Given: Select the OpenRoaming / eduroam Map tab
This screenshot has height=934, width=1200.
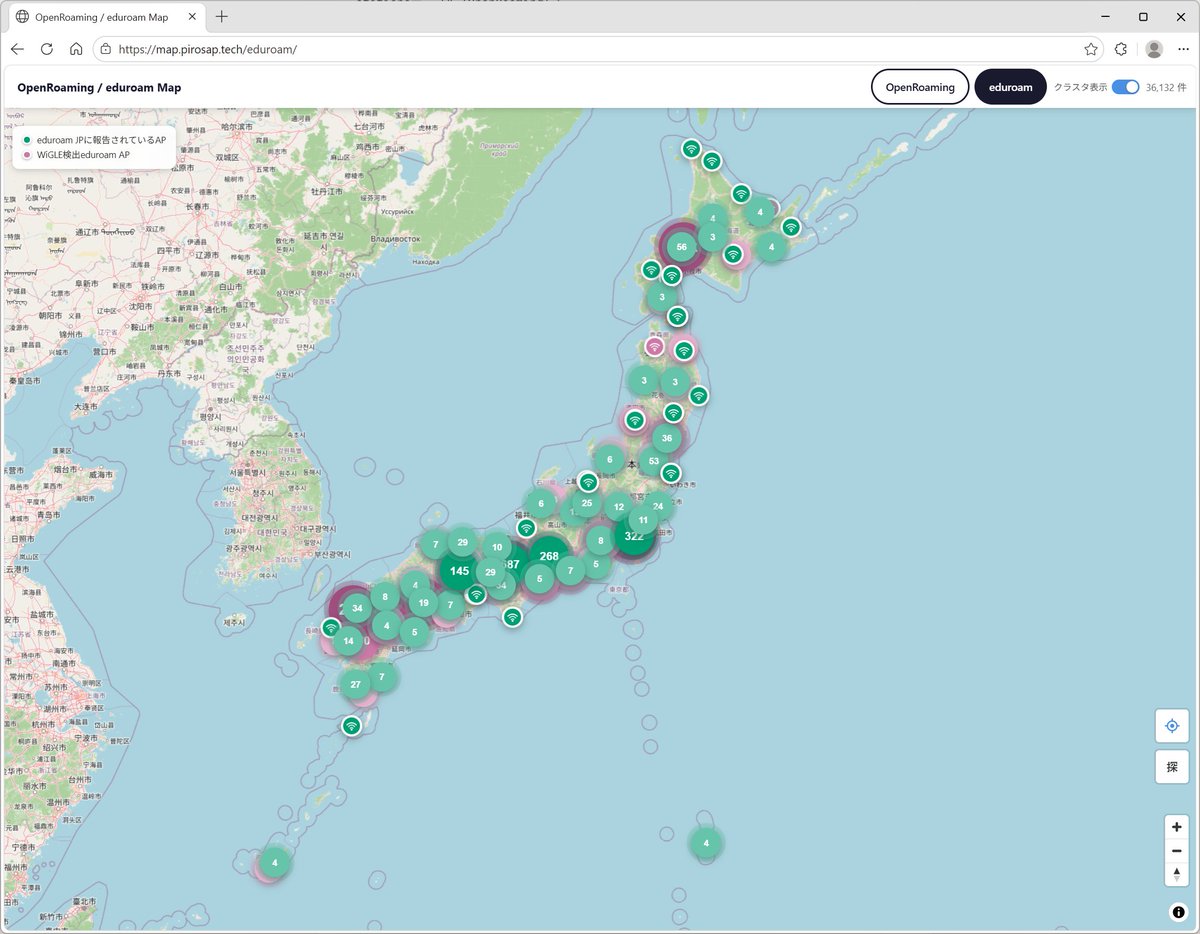Looking at the screenshot, I should pos(100,16).
